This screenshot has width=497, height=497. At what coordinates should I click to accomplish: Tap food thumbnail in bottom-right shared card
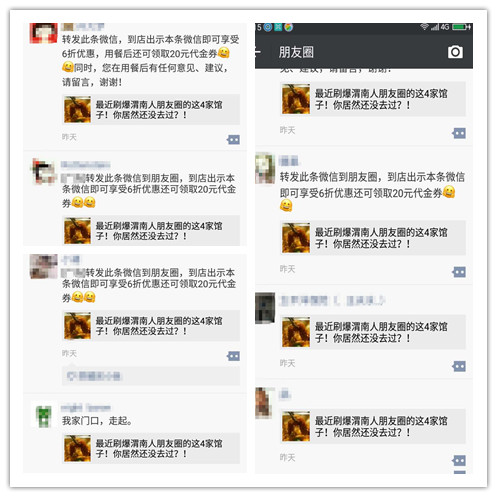click(296, 426)
